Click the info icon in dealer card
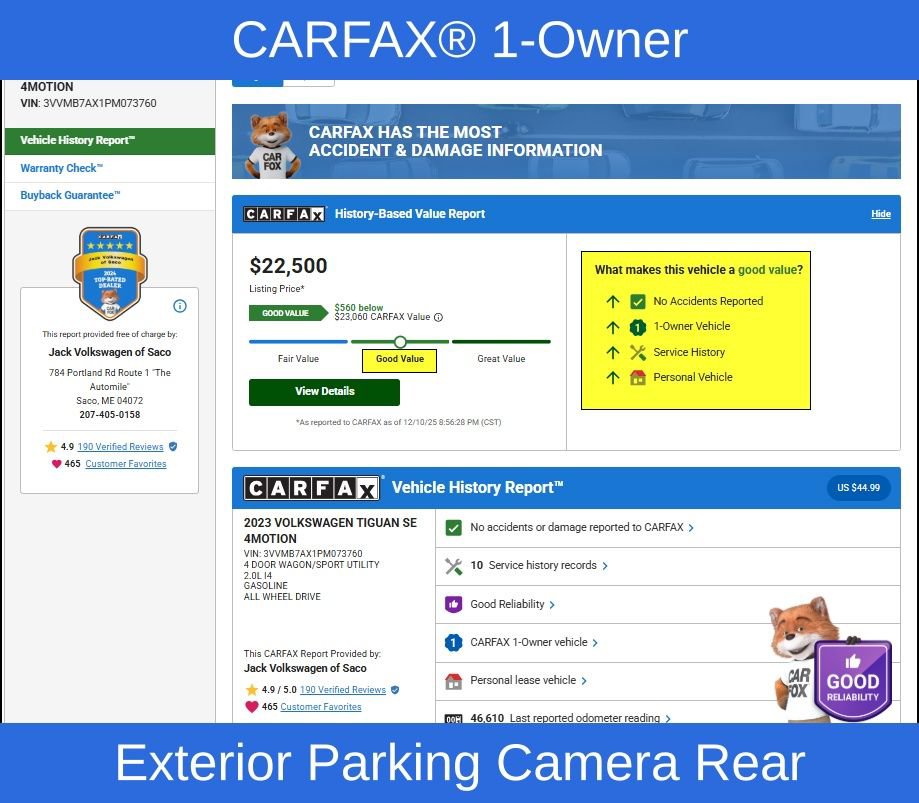The height and width of the screenshot is (803, 919). 180,306
